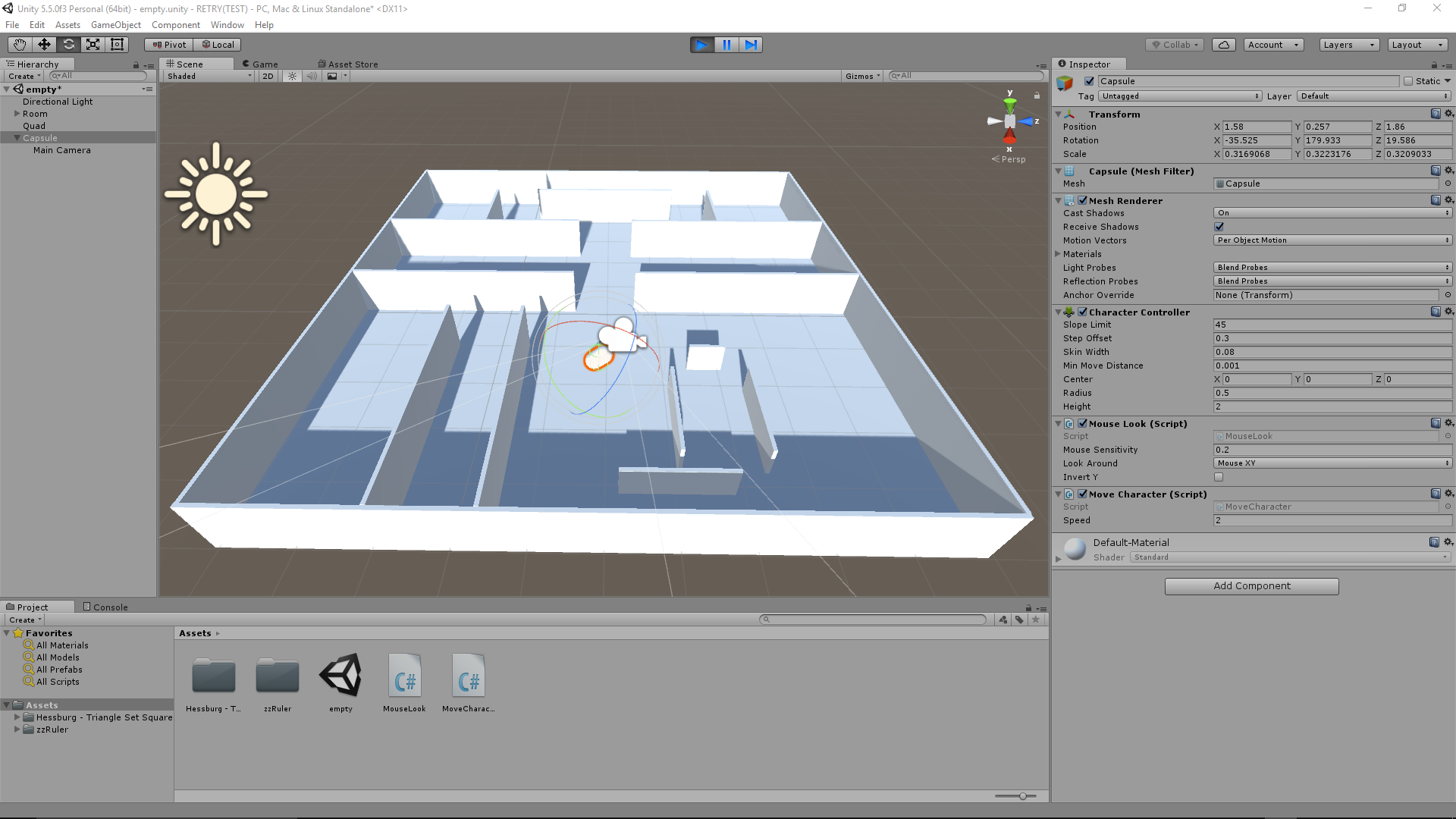Open Transform help book icon

pos(1436,114)
